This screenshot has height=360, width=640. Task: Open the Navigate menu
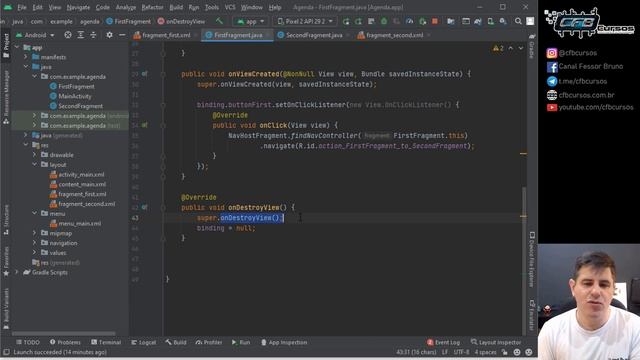coord(78,7)
